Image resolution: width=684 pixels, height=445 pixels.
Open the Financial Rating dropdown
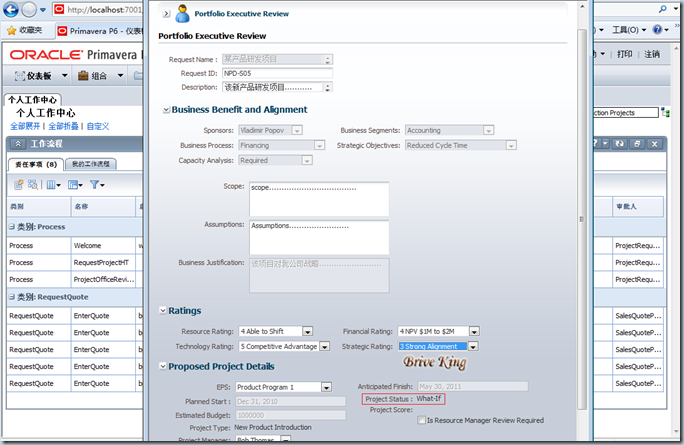[474, 331]
